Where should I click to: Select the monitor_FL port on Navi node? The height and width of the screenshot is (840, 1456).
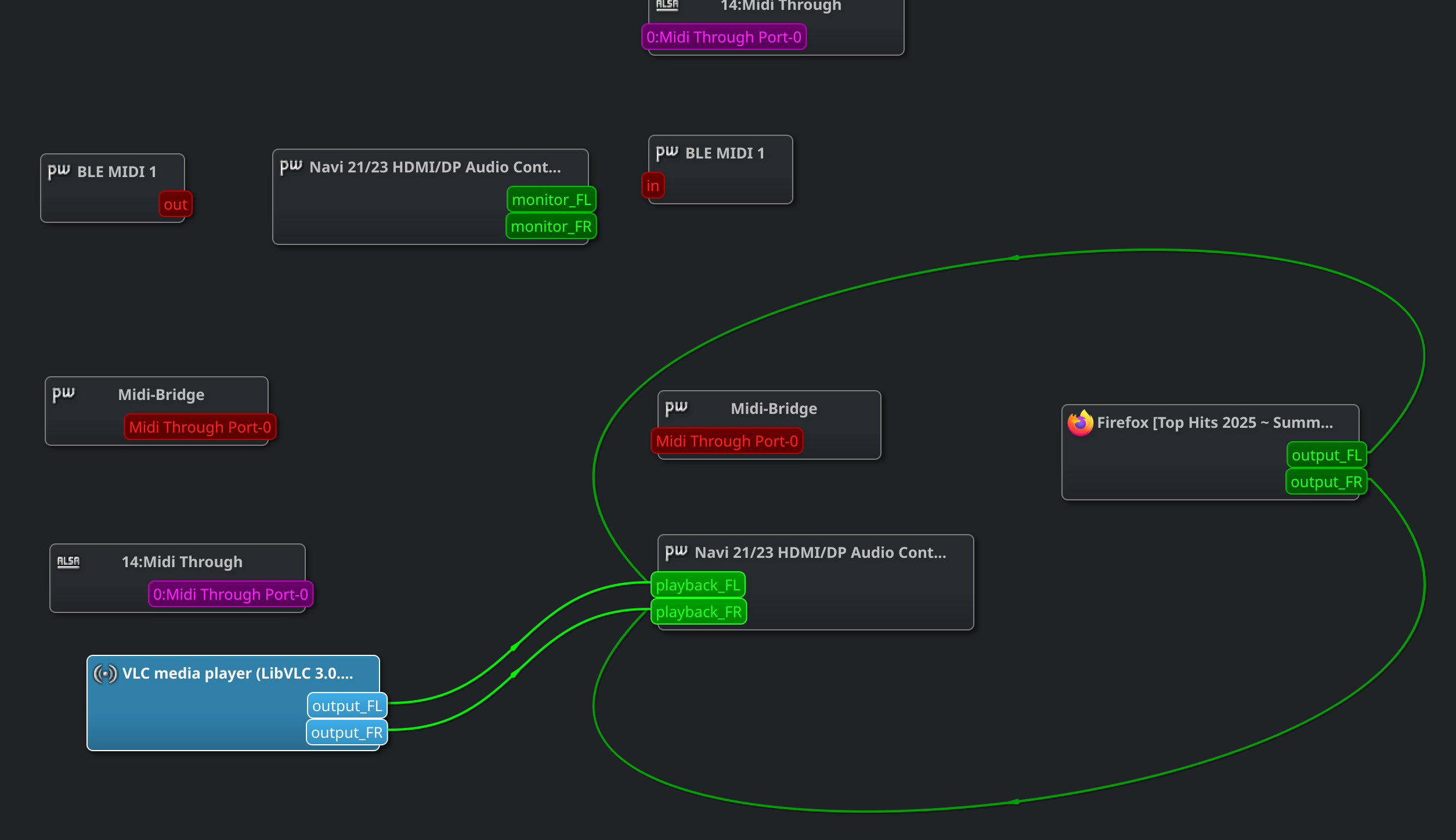coord(551,200)
